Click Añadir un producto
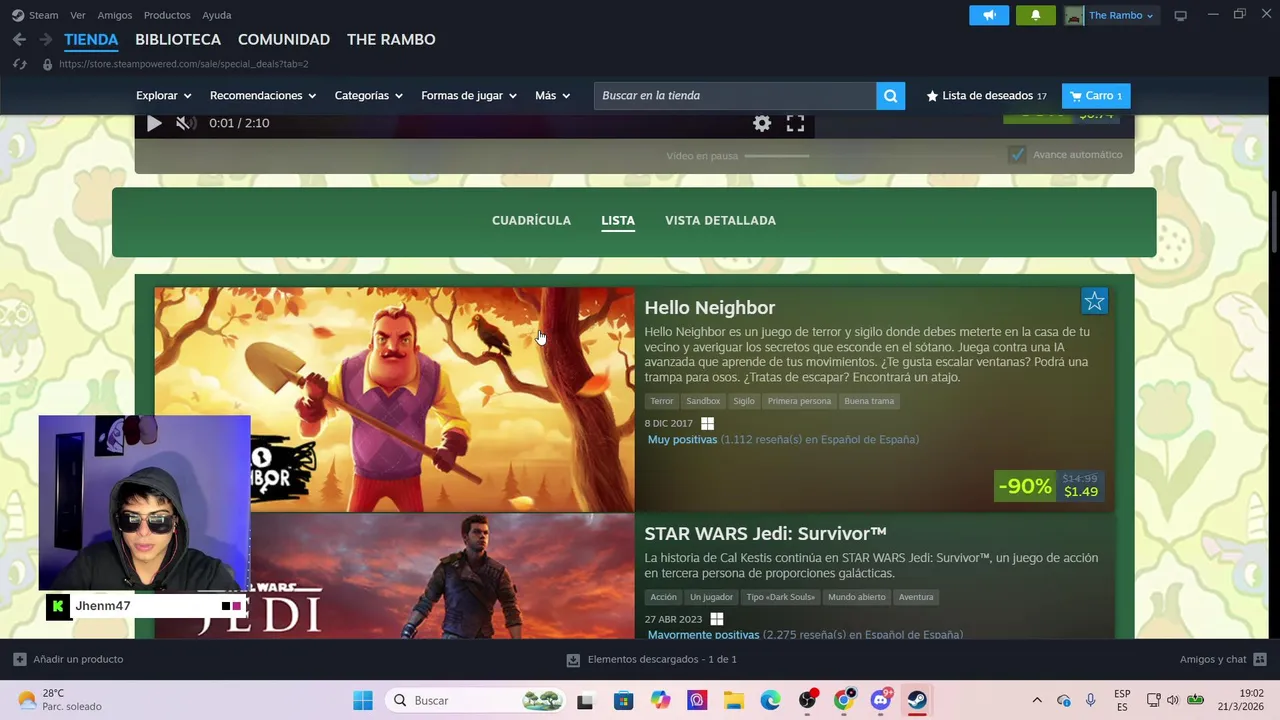Screen dimensions: 1280x720 (68, 659)
